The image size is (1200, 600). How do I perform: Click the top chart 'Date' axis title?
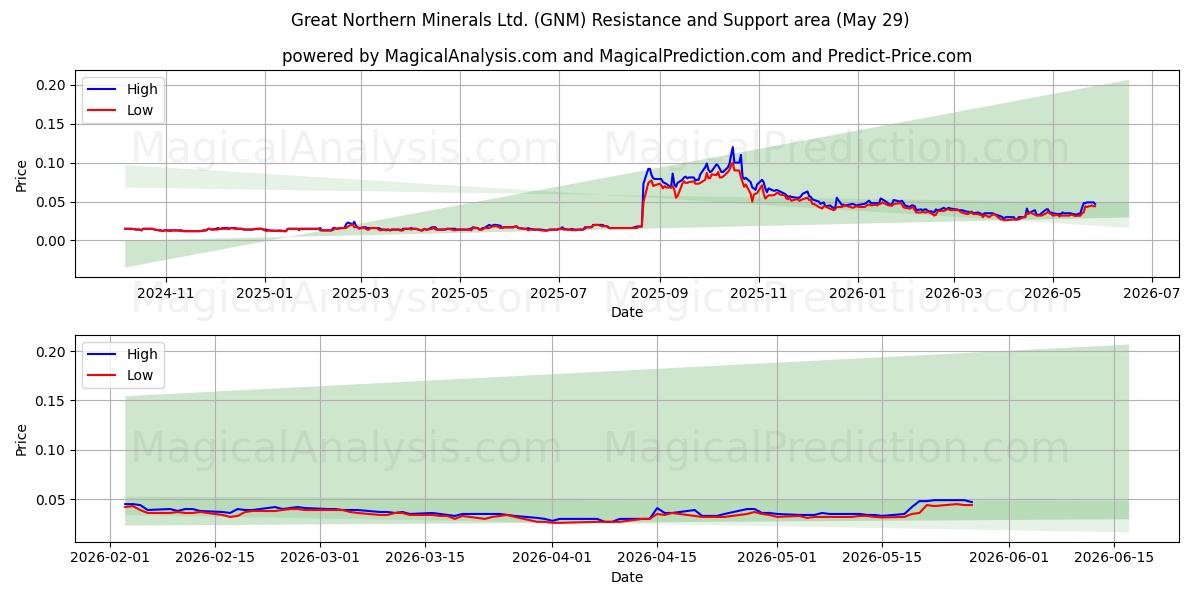pyautogui.click(x=627, y=312)
